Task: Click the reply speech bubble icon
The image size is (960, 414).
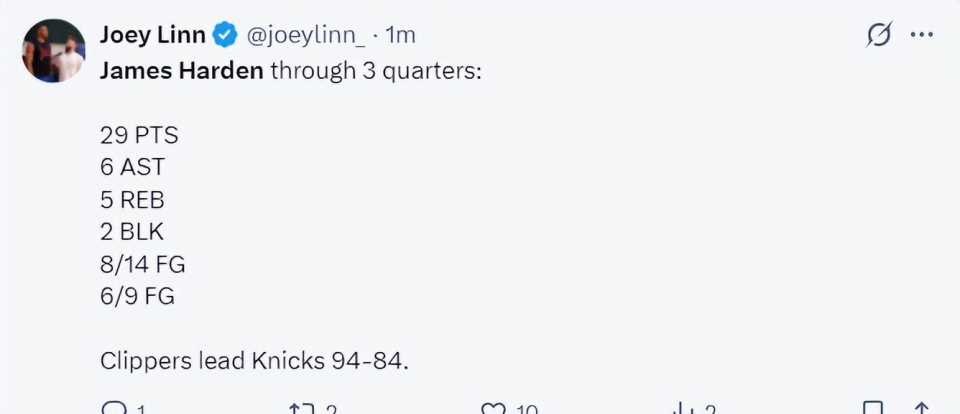Action: pyautogui.click(x=112, y=408)
